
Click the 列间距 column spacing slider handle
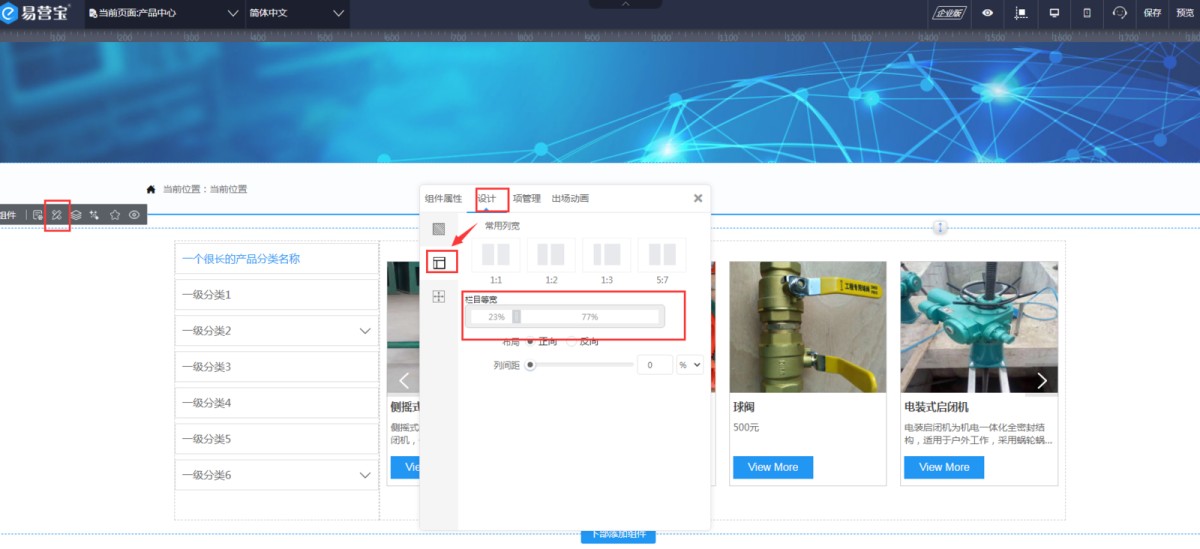[530, 365]
